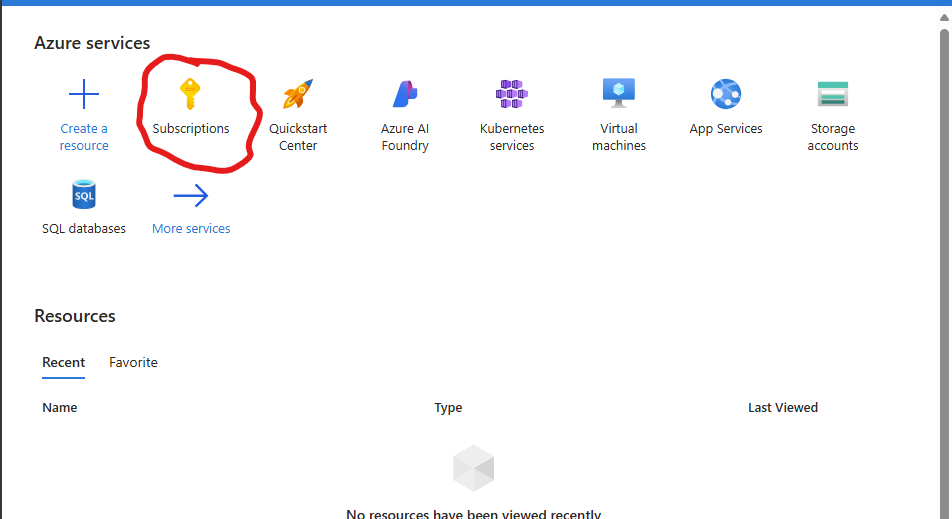
Task: Click the 'Storage accounts' text label
Action: click(x=833, y=137)
